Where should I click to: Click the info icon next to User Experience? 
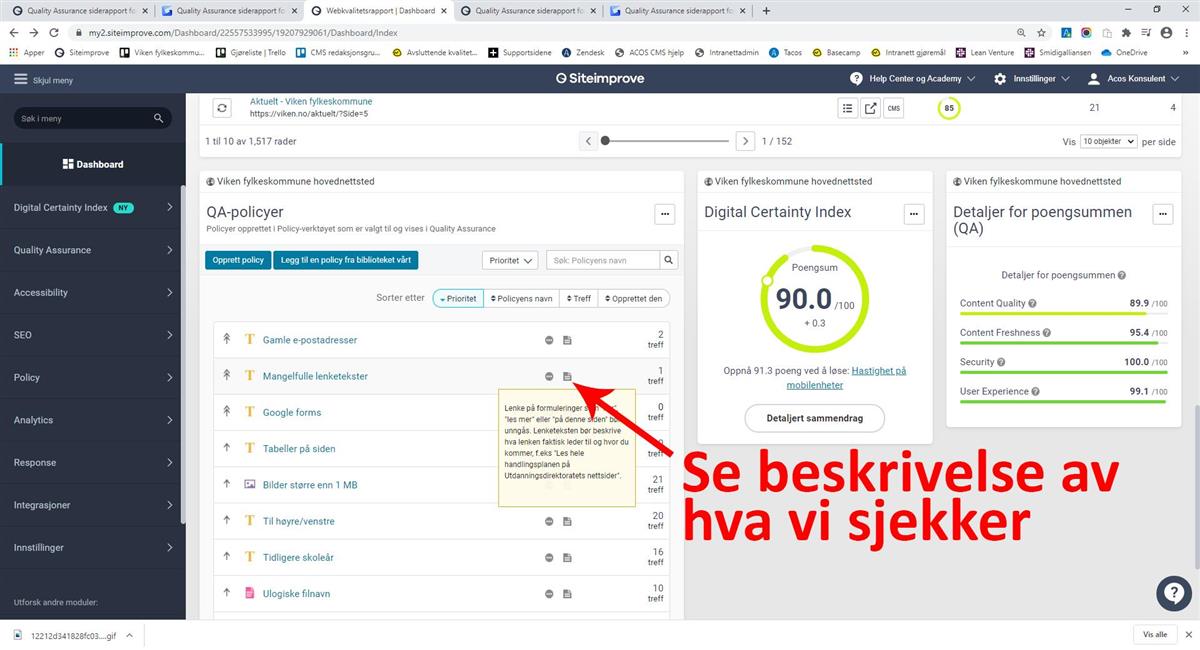1035,392
